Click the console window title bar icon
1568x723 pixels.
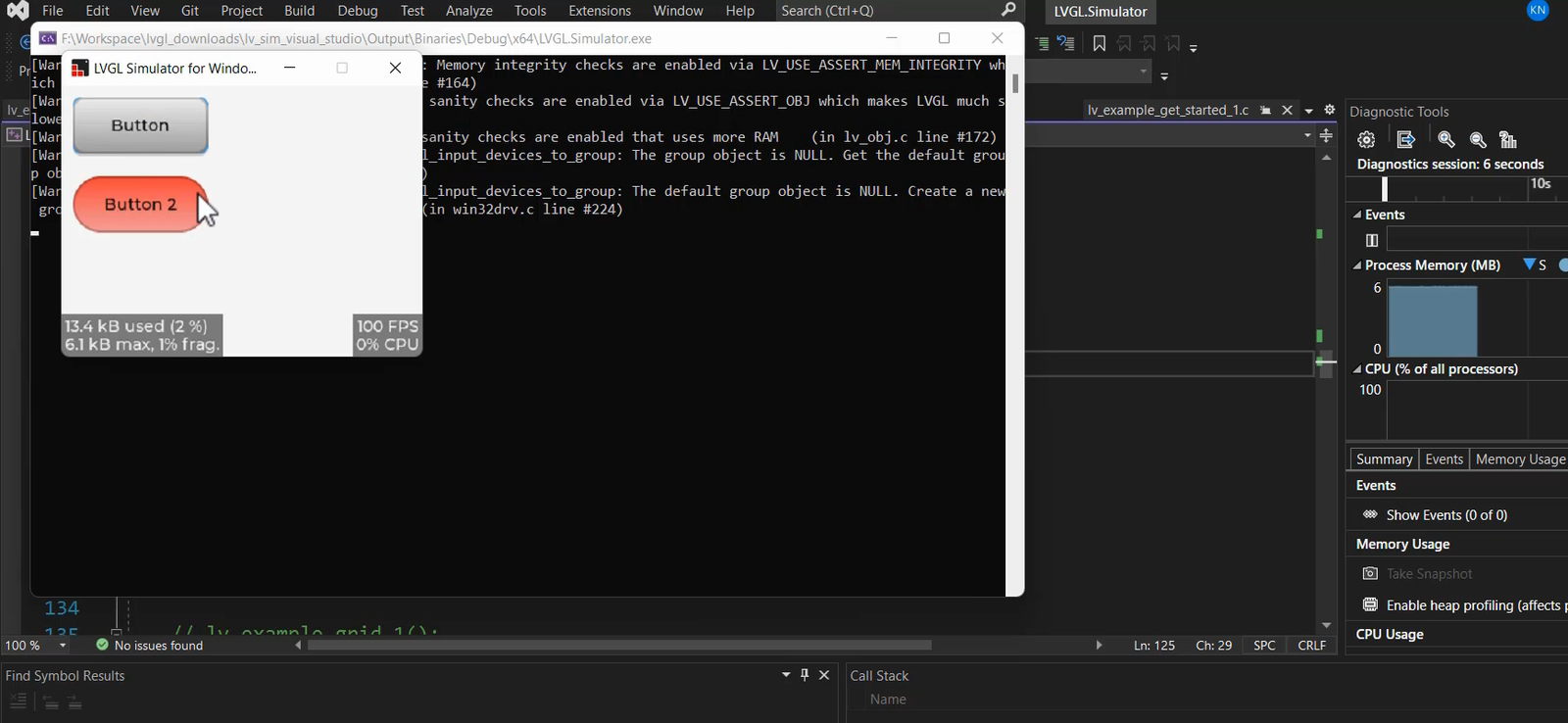point(47,38)
